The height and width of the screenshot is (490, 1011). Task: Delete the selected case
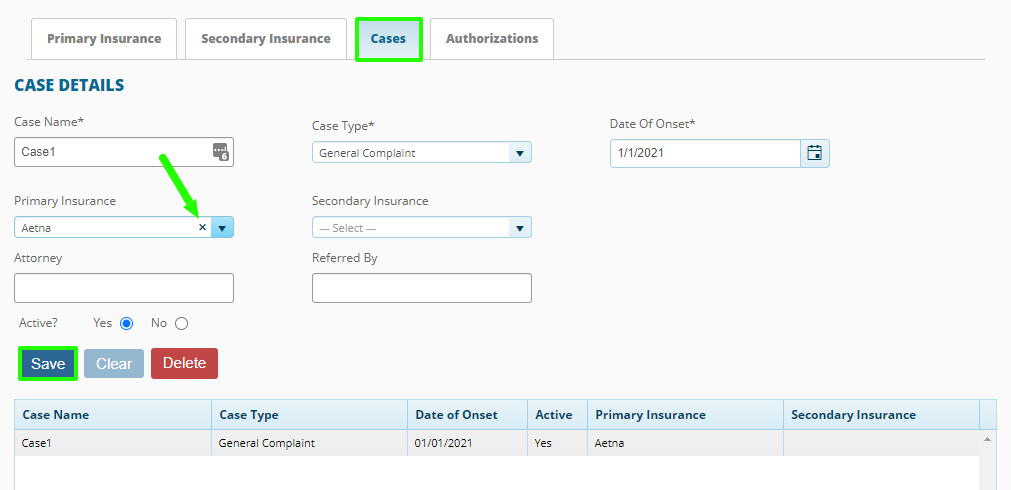click(x=184, y=363)
